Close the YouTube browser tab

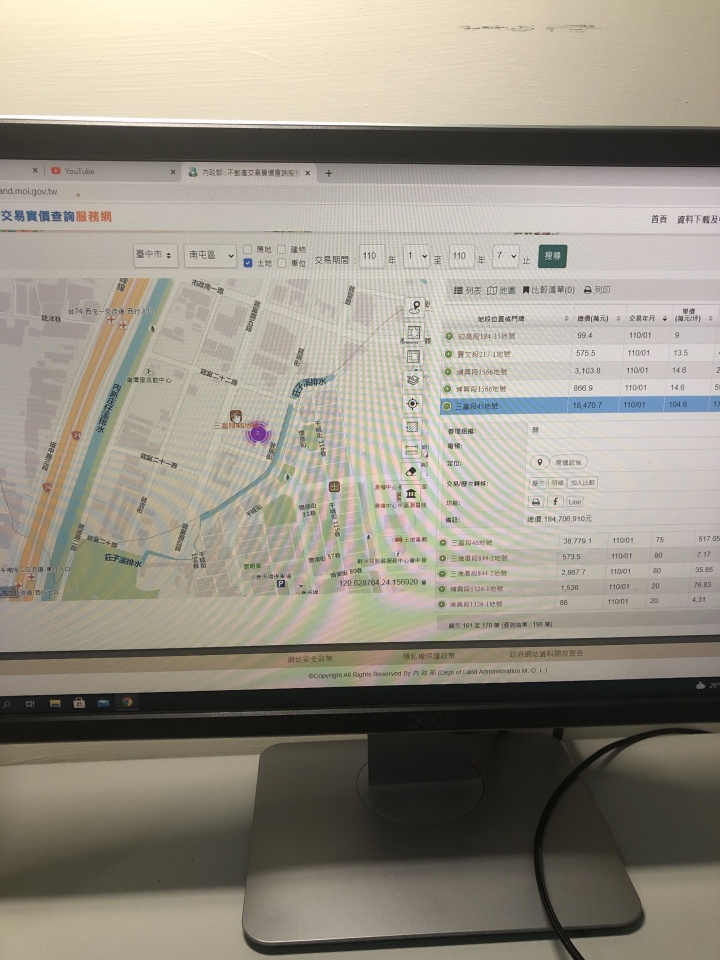(173, 172)
